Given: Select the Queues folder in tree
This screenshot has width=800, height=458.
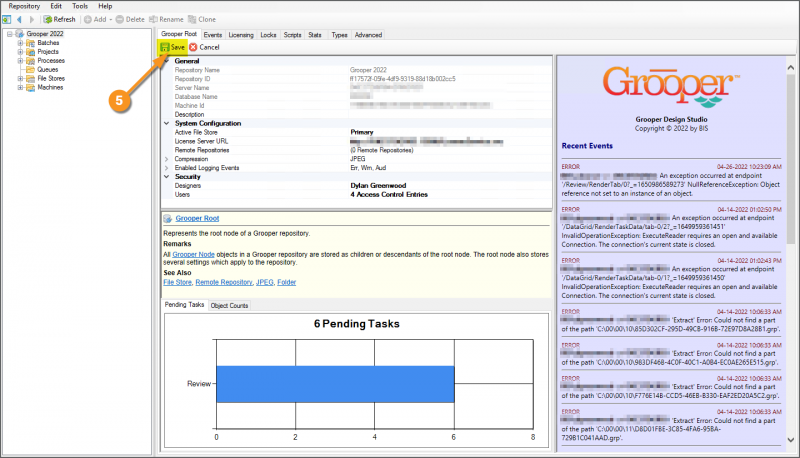Looking at the screenshot, I should (48, 70).
